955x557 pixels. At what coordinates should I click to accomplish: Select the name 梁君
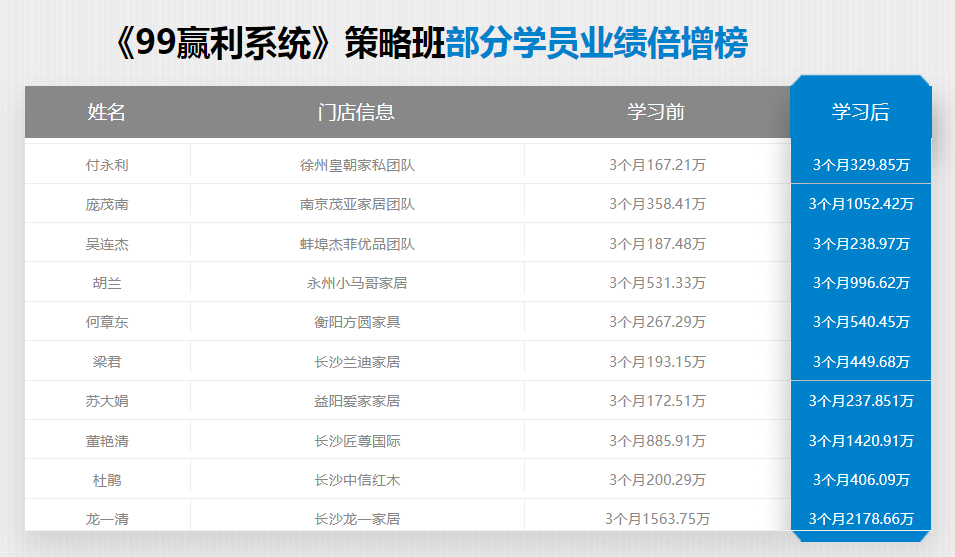107,362
